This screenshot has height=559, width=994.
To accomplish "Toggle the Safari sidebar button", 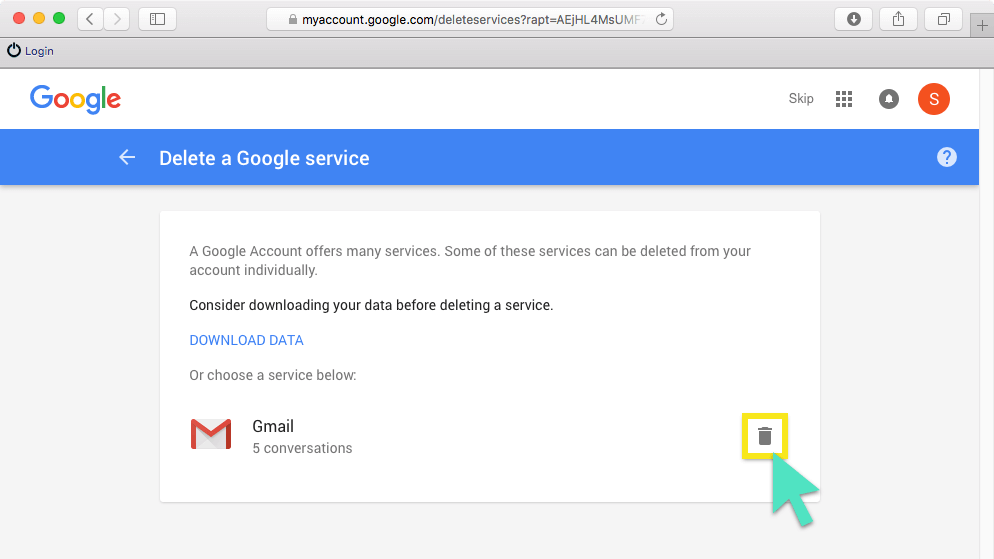I will [157, 19].
